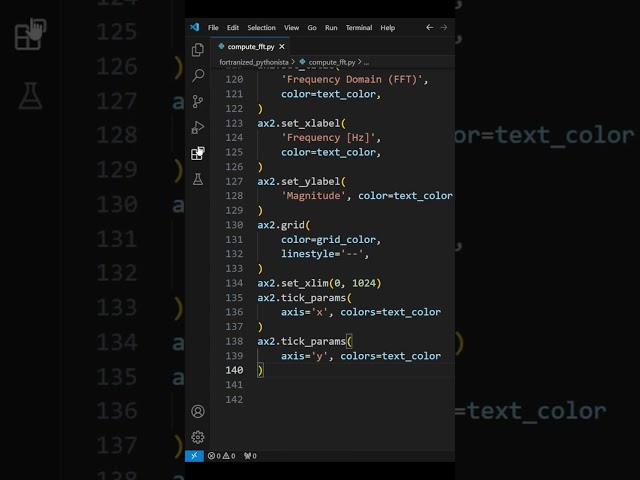Click fortranized_pythonista breadcrumb folder
Image resolution: width=640 pixels, height=480 pixels.
(x=253, y=62)
